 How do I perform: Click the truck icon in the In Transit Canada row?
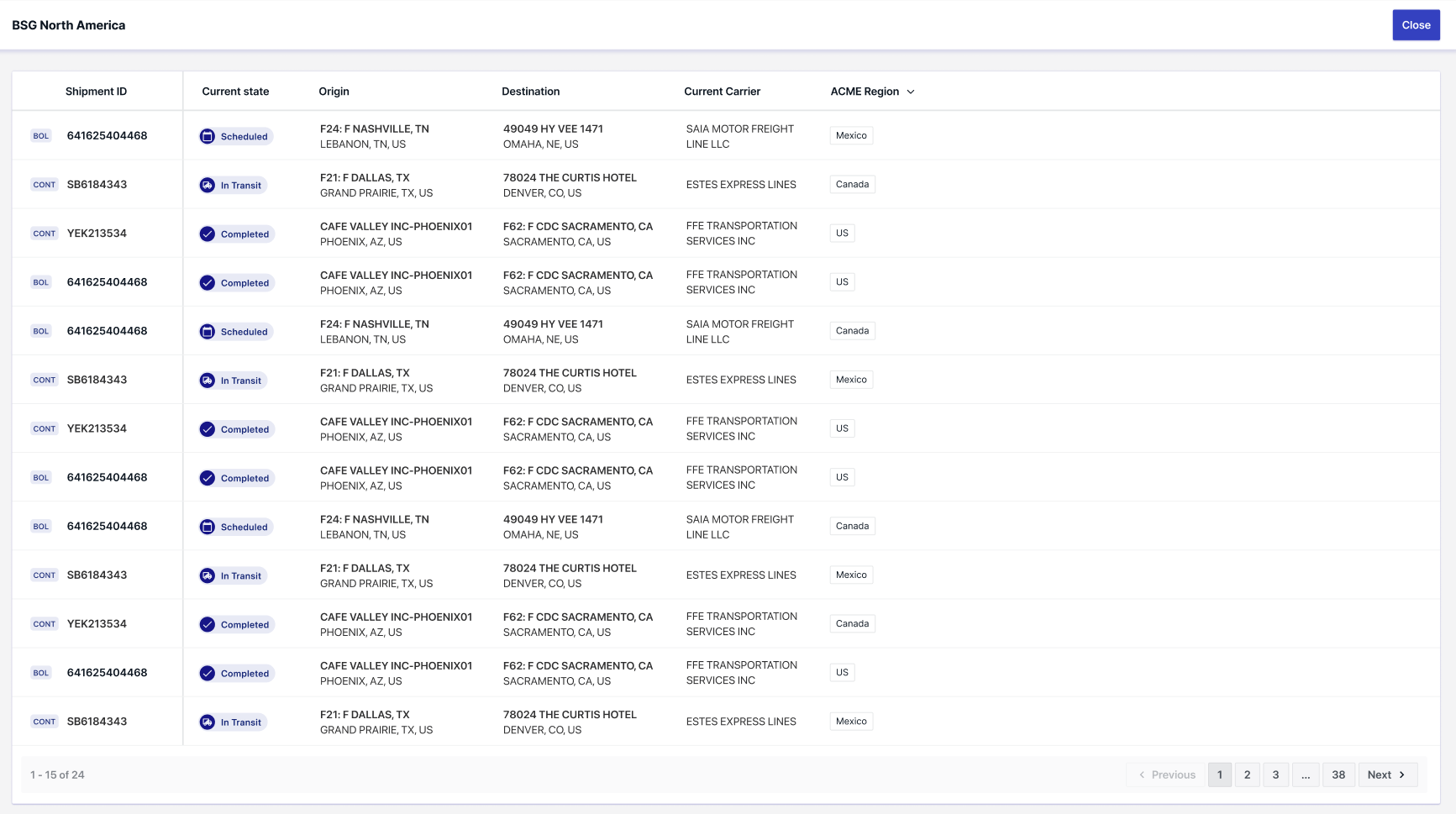pos(208,185)
